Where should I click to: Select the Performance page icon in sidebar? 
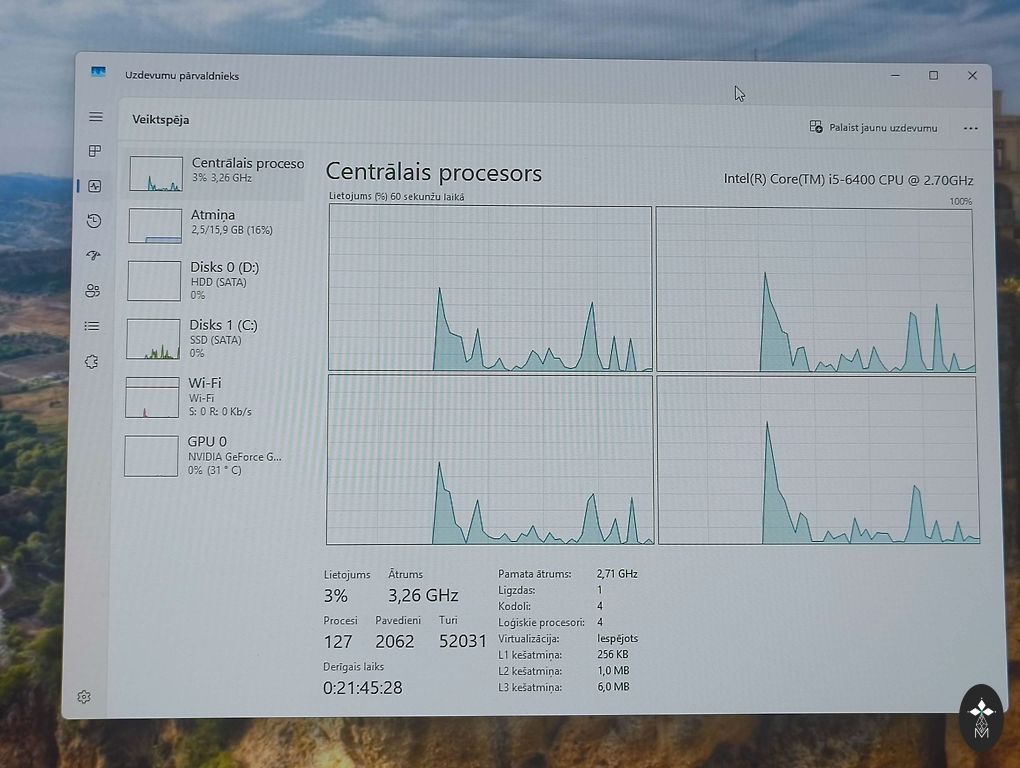click(x=94, y=186)
